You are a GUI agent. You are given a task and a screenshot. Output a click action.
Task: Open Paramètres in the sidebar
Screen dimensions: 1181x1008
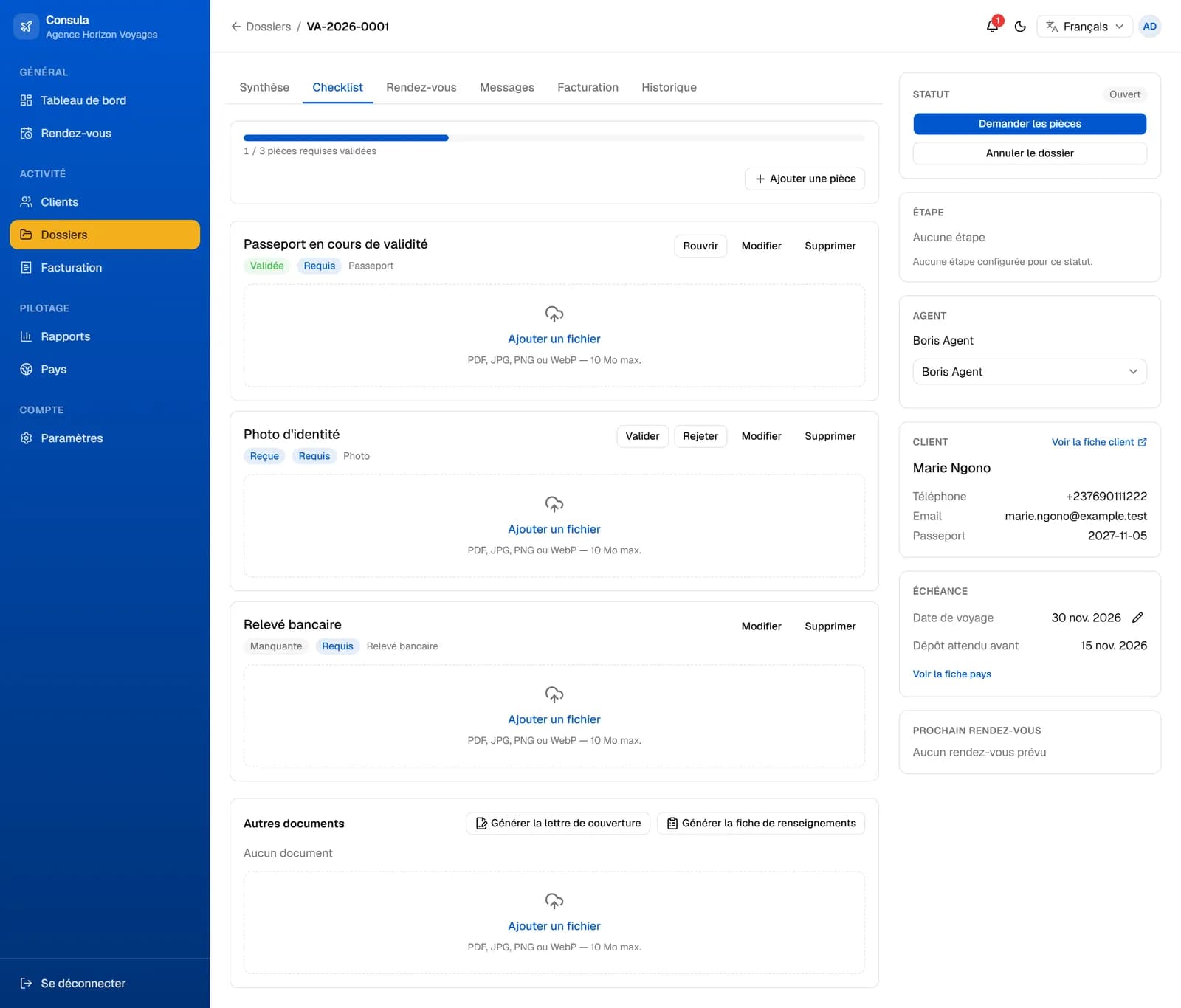point(105,438)
